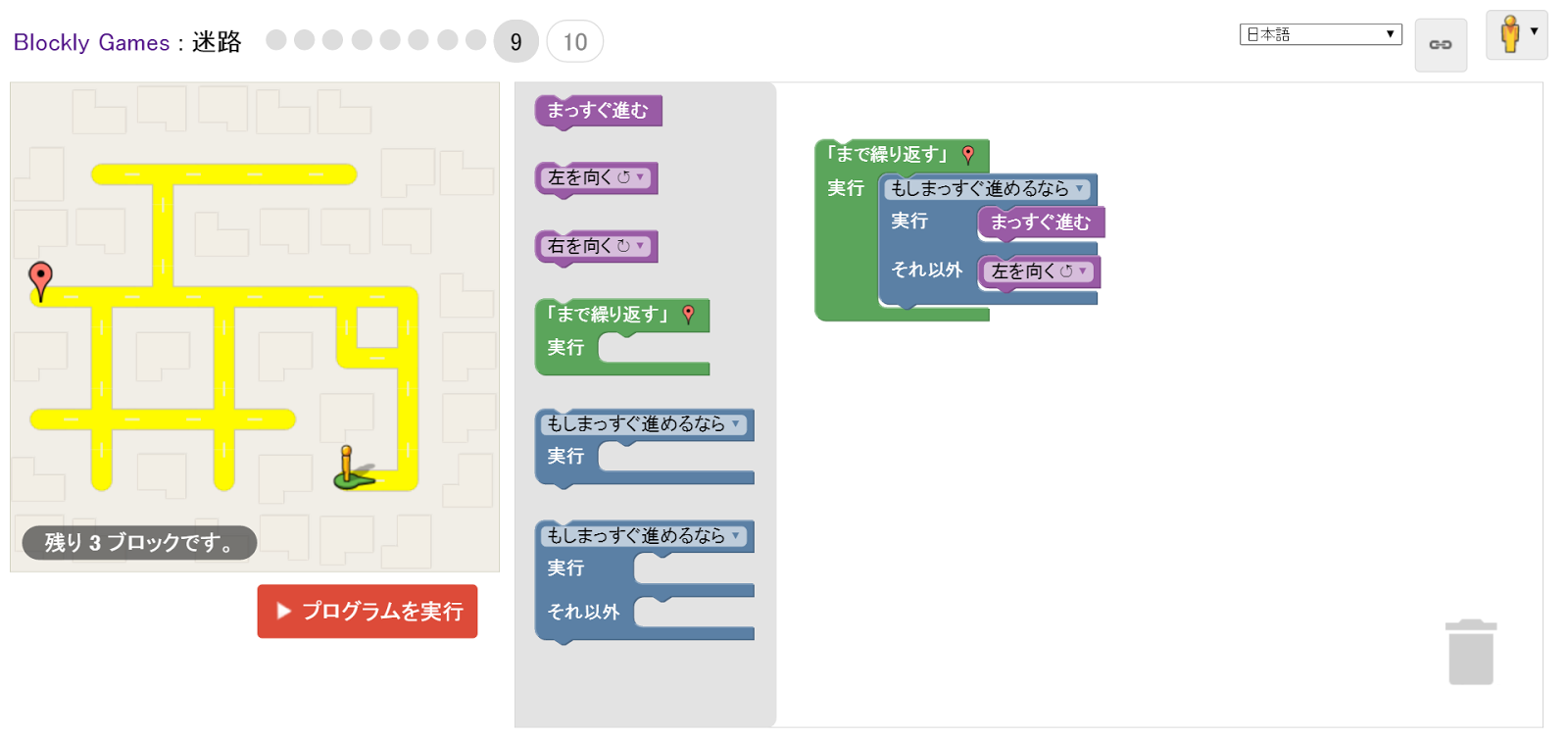Click the trash can icon
This screenshot has width=1568, height=740.
[1471, 652]
